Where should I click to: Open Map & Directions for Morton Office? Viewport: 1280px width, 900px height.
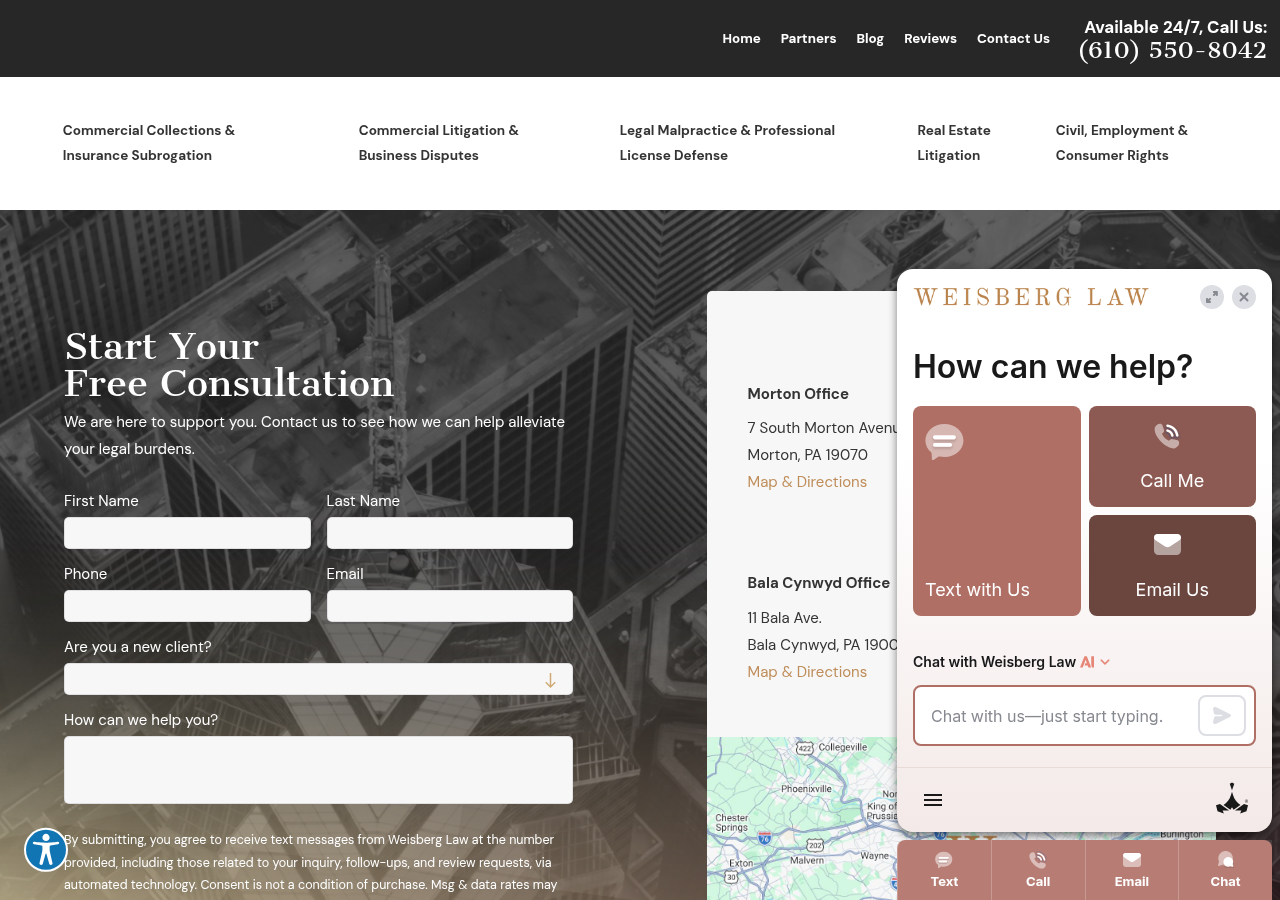pos(807,482)
